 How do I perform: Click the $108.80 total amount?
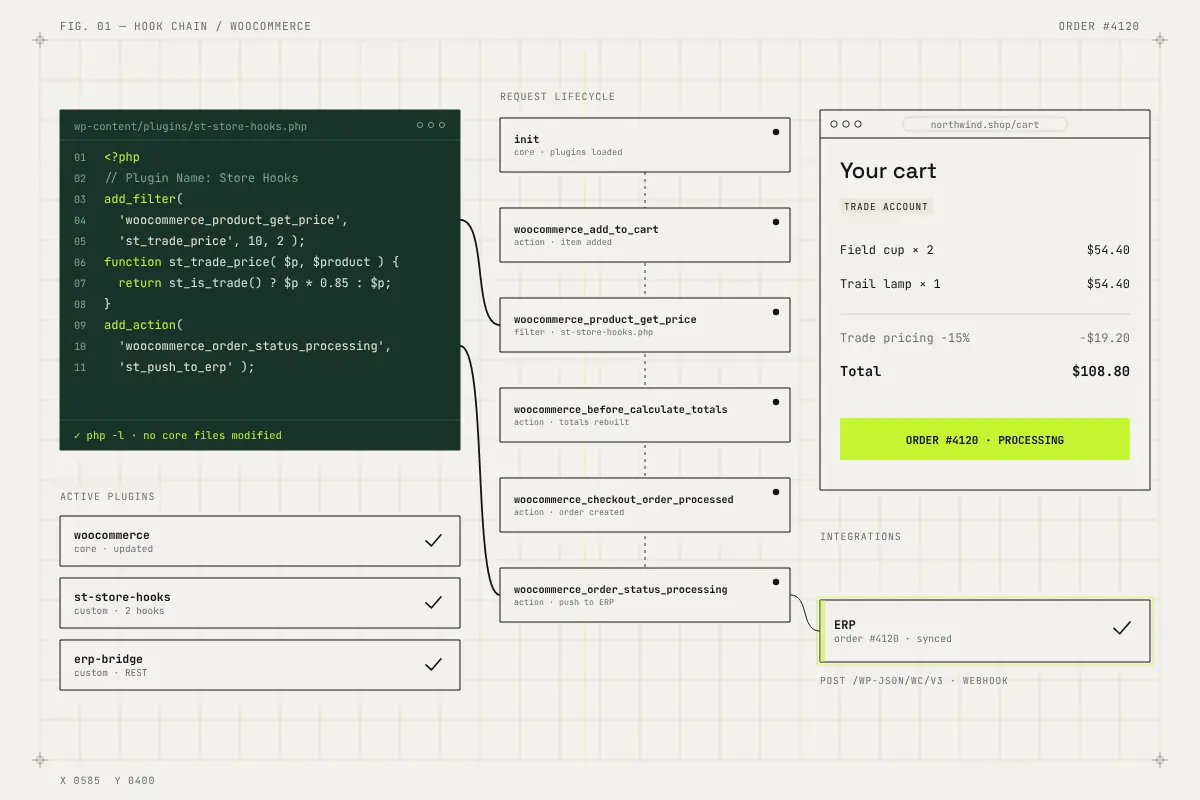point(1101,371)
